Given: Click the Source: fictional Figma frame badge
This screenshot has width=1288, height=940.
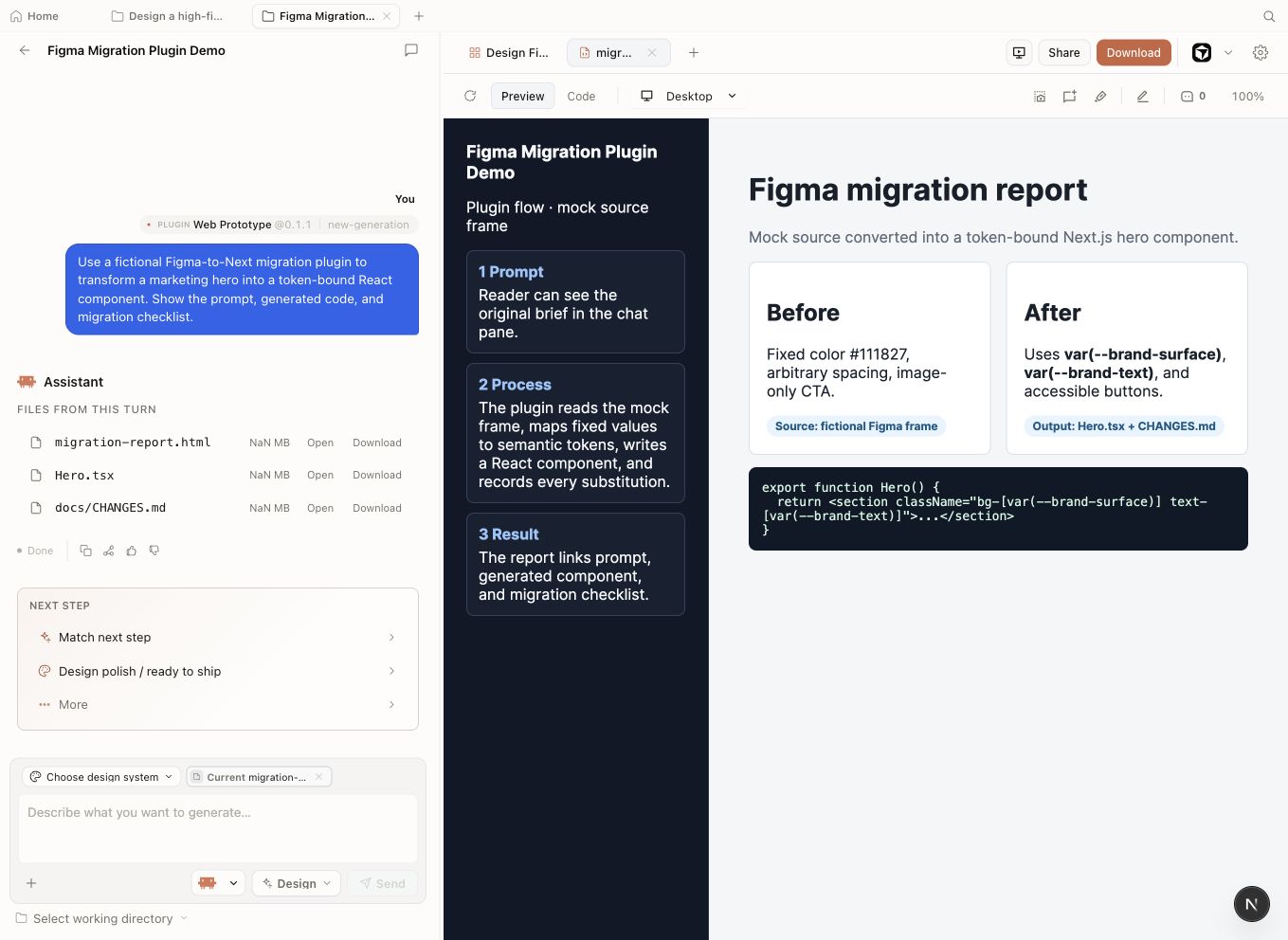Looking at the screenshot, I should pos(856,426).
